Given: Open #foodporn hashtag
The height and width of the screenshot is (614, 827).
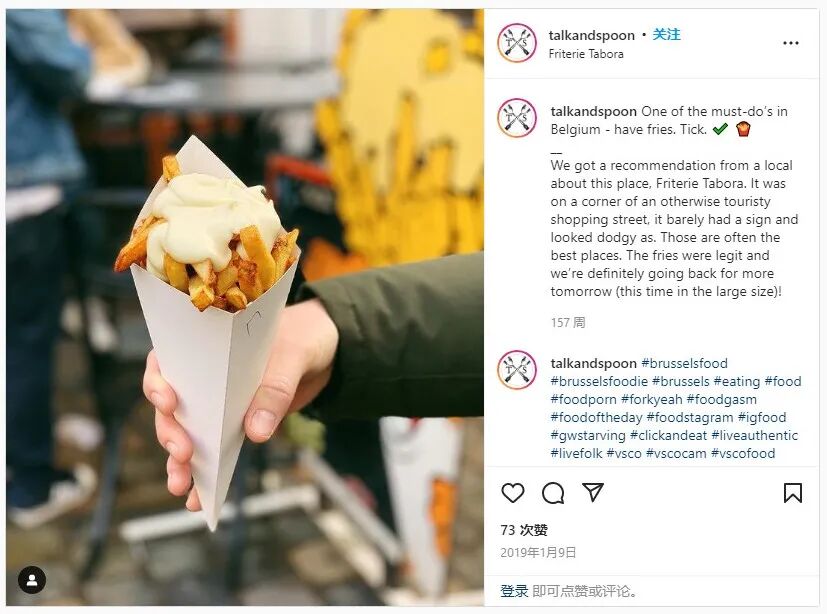Looking at the screenshot, I should [583, 399].
